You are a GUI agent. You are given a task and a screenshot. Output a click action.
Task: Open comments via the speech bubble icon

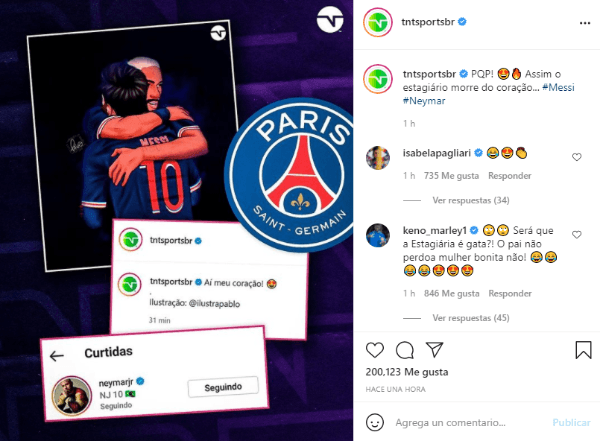pyautogui.click(x=404, y=350)
